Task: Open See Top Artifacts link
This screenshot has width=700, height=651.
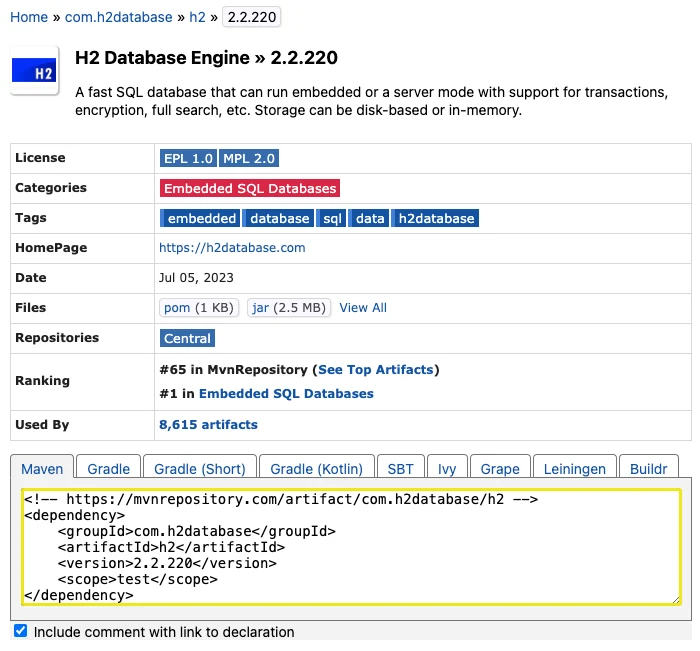Action: (x=375, y=370)
